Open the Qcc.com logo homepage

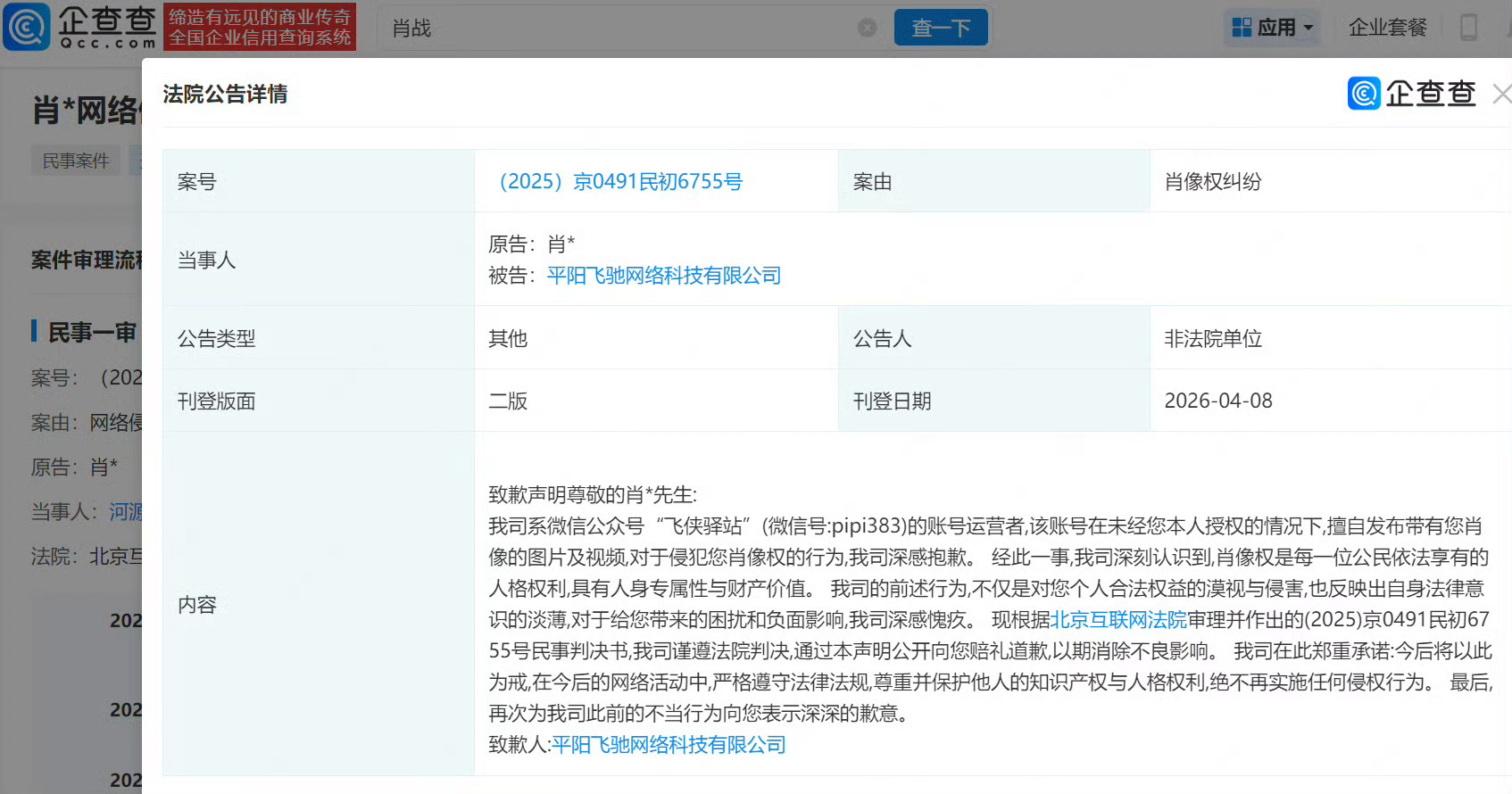tap(80, 27)
